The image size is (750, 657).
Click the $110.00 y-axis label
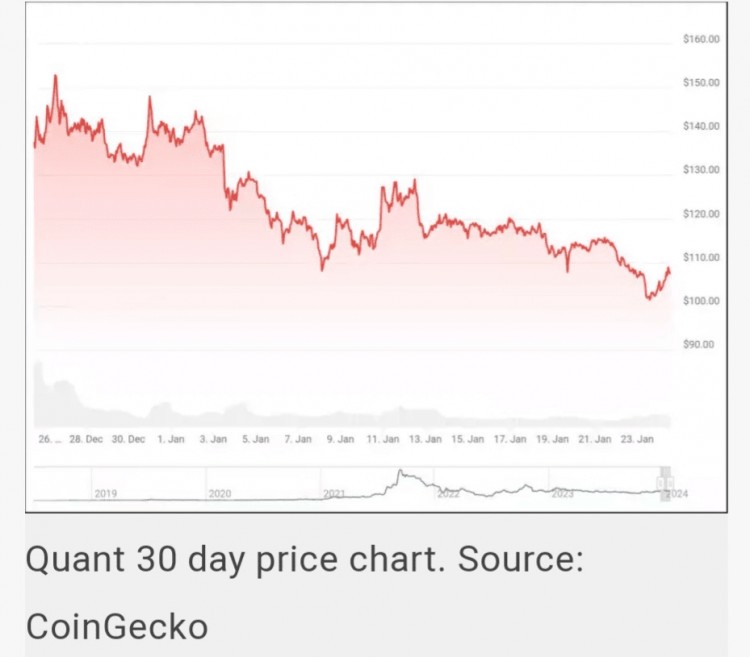tap(701, 258)
